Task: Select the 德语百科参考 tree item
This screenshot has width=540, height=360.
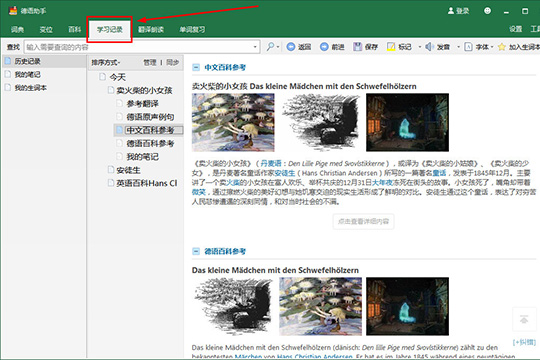Action: click(x=150, y=143)
